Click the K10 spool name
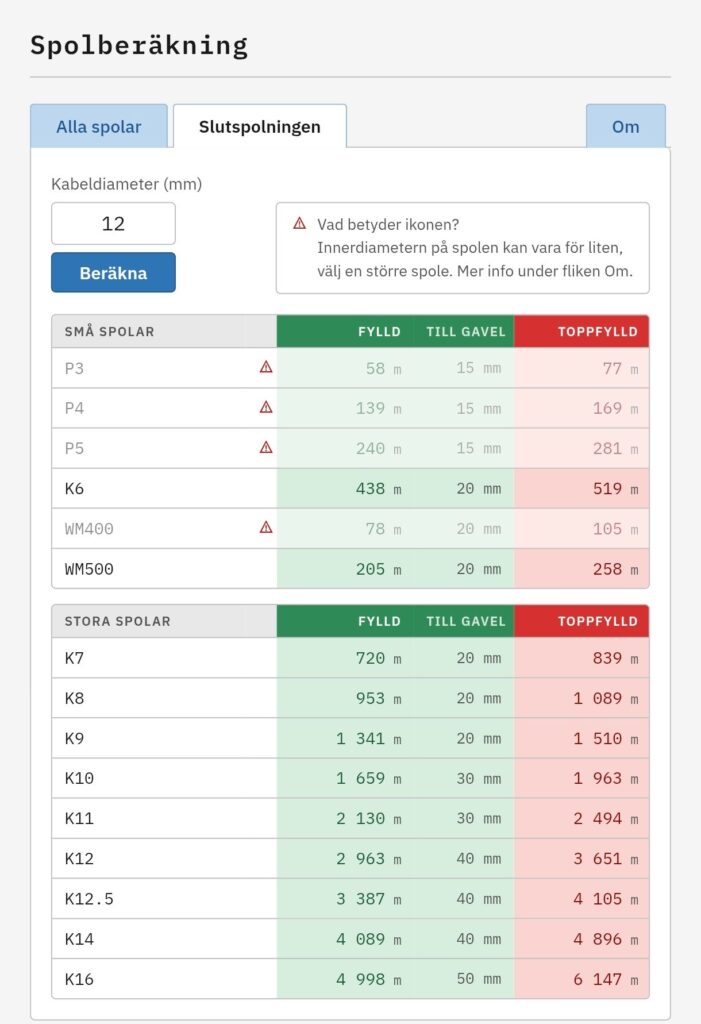 coord(79,779)
